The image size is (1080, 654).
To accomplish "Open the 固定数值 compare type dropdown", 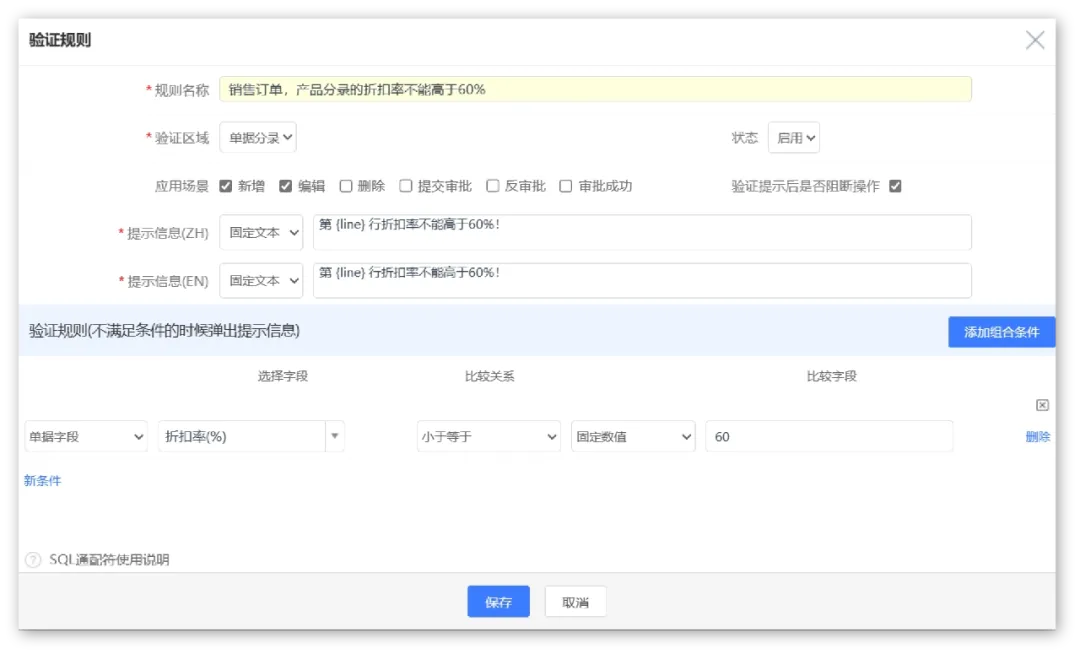I will point(633,436).
